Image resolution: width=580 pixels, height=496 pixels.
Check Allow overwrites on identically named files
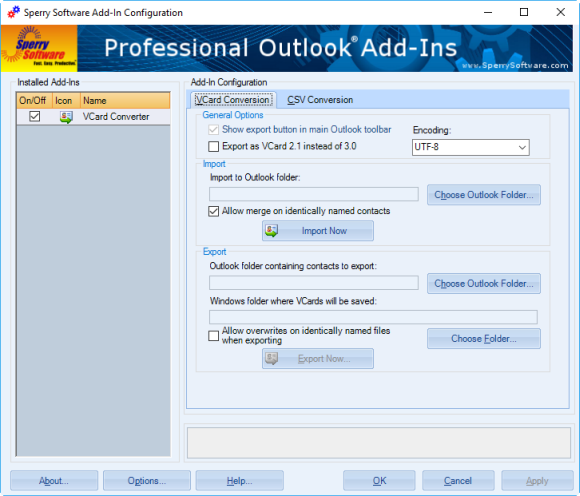(x=213, y=335)
